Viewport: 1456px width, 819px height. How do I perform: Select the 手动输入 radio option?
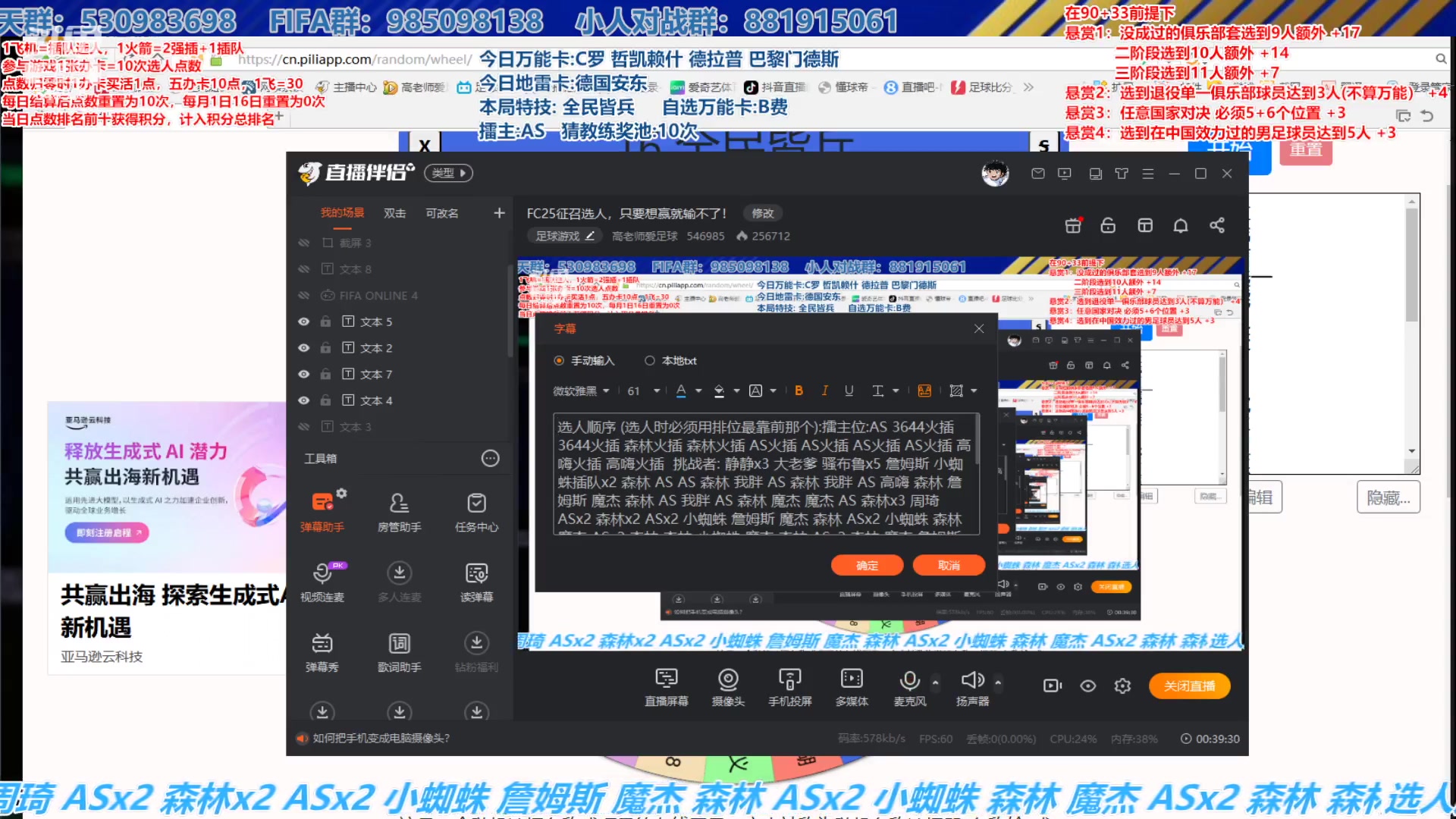(559, 361)
